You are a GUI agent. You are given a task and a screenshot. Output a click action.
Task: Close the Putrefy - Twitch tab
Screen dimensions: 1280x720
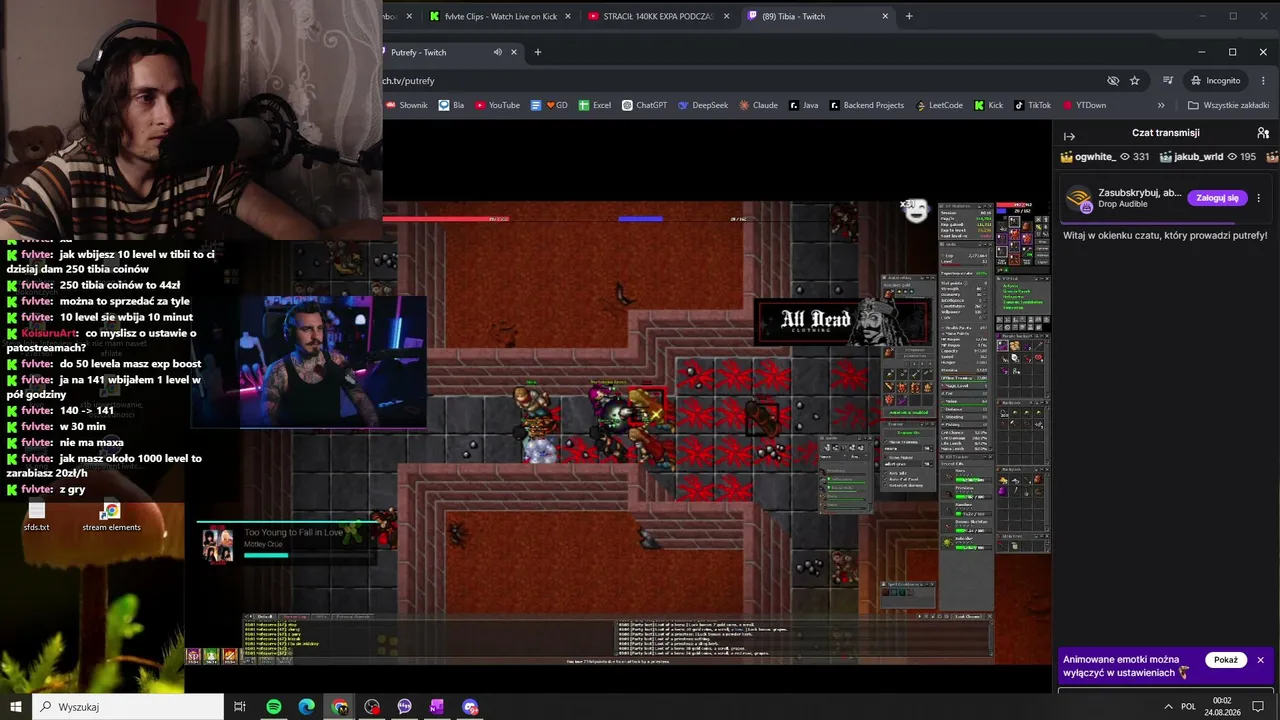(x=515, y=52)
